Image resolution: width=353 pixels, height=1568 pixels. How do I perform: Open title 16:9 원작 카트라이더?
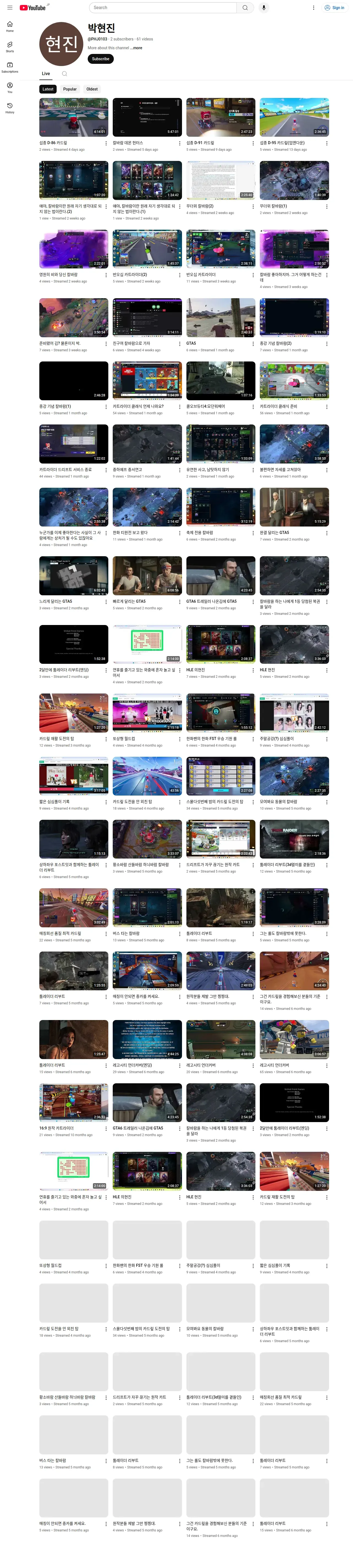[x=57, y=1128]
